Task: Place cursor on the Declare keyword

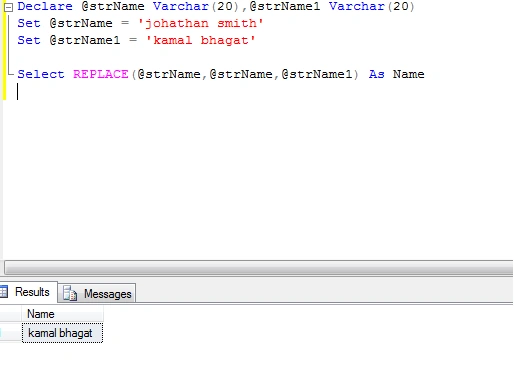Action: click(45, 7)
